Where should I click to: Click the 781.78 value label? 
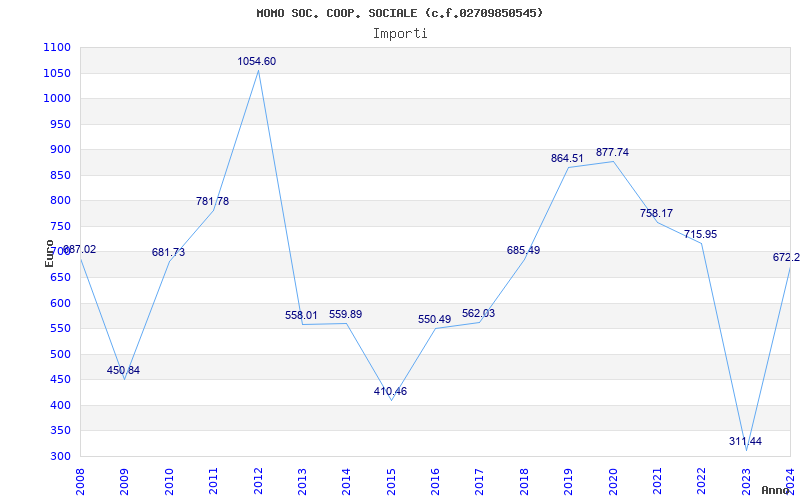(212, 201)
